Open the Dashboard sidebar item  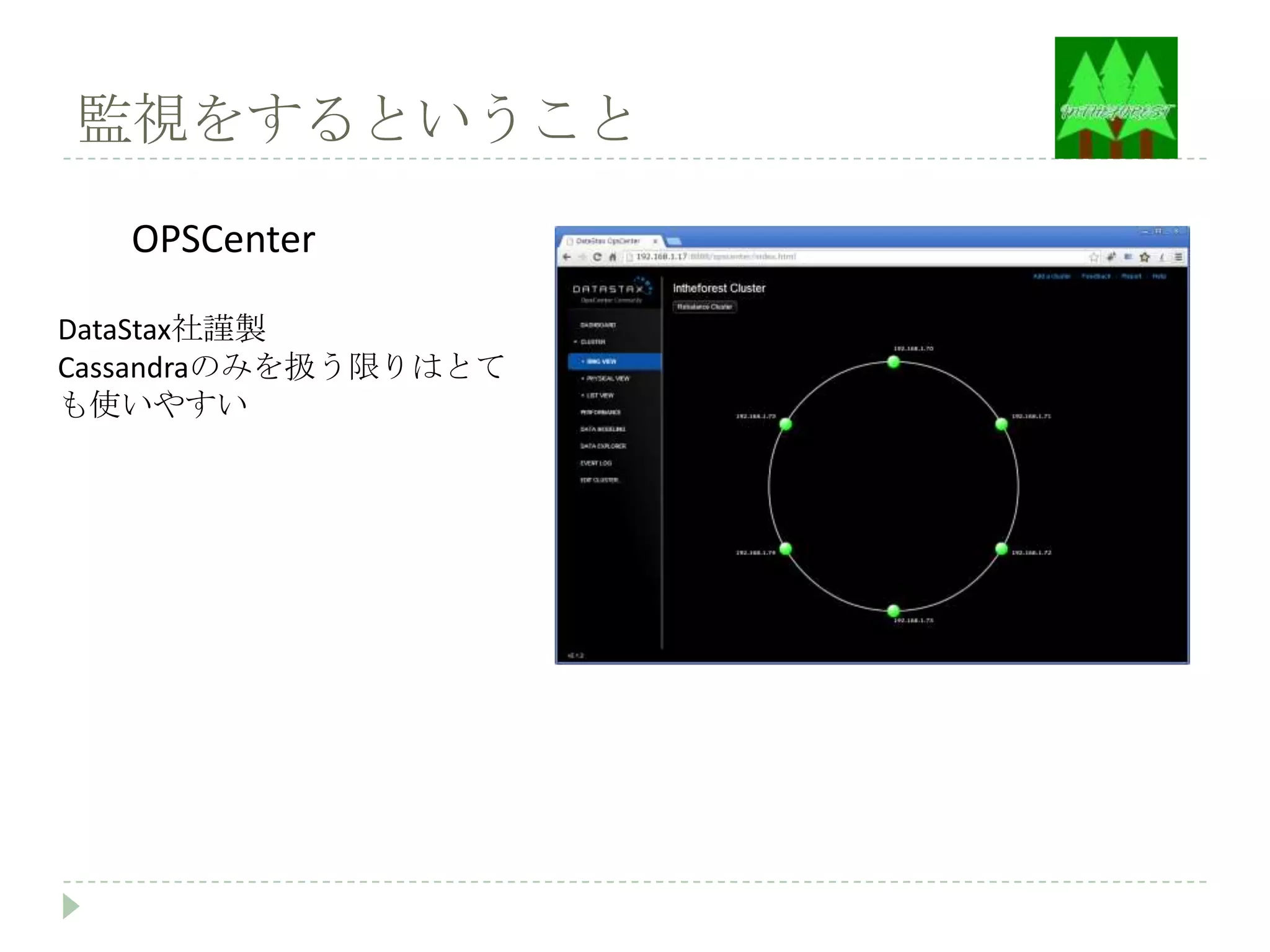(598, 325)
